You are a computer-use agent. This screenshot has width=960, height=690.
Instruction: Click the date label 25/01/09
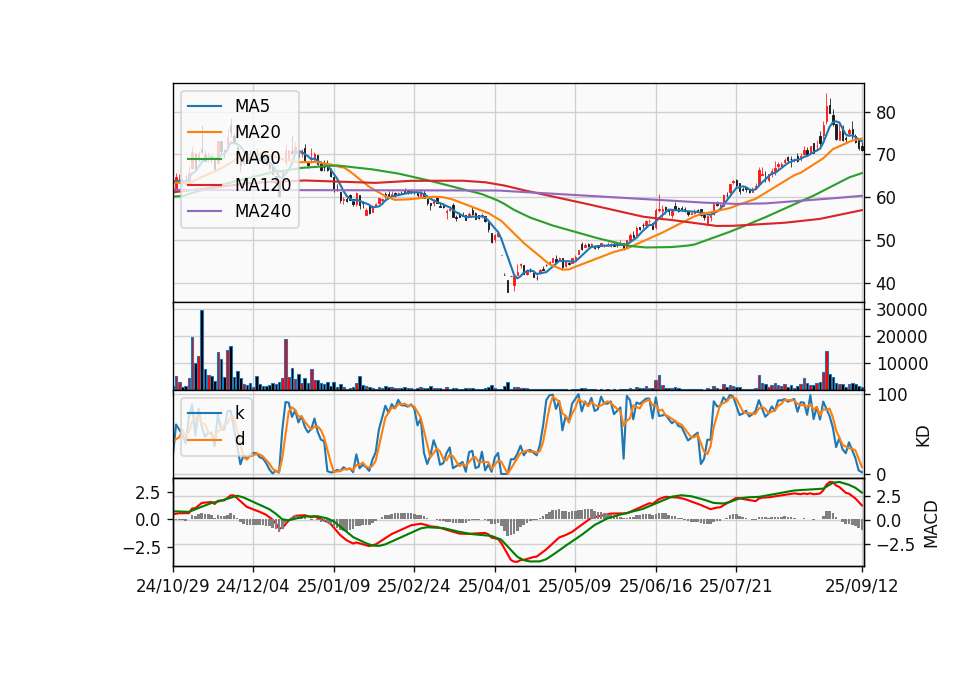(x=334, y=586)
